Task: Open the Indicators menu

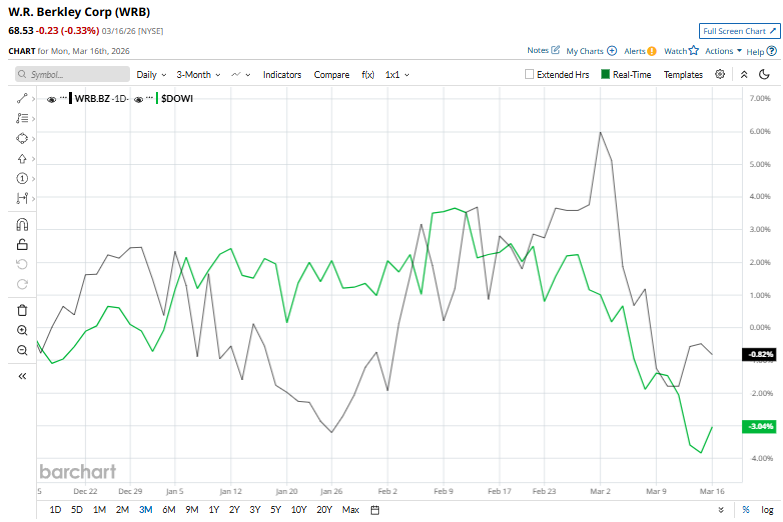Action: click(x=282, y=74)
